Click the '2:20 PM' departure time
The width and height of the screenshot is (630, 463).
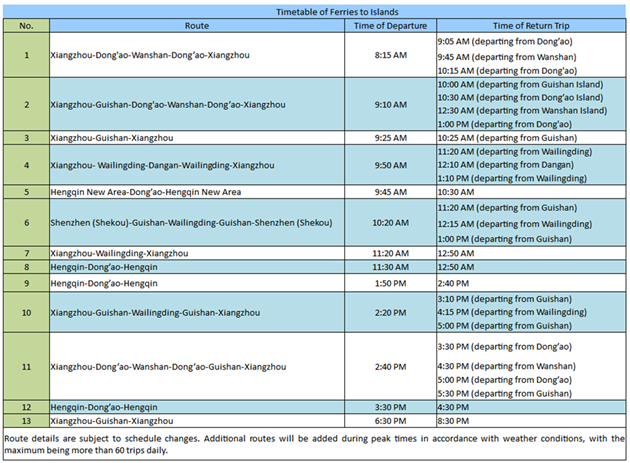coord(391,313)
